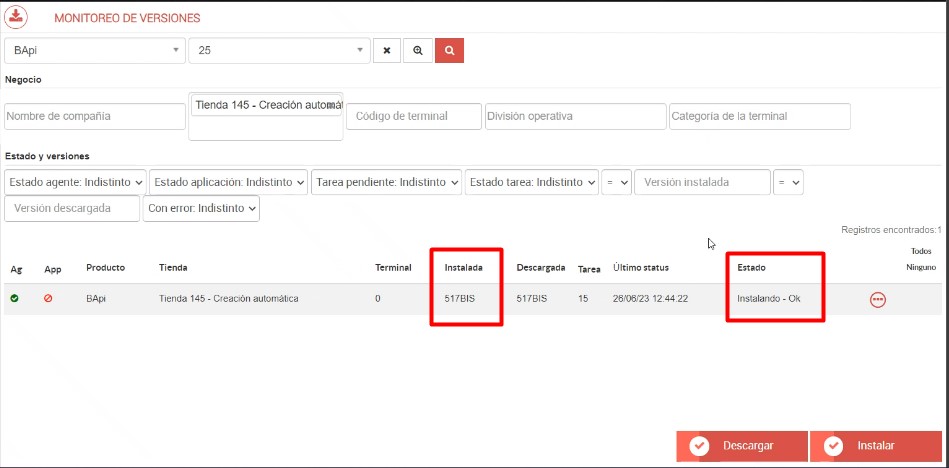The height and width of the screenshot is (468, 949).
Task: Open Tarea pendiente: Indistinto dropdown
Action: pyautogui.click(x=386, y=182)
